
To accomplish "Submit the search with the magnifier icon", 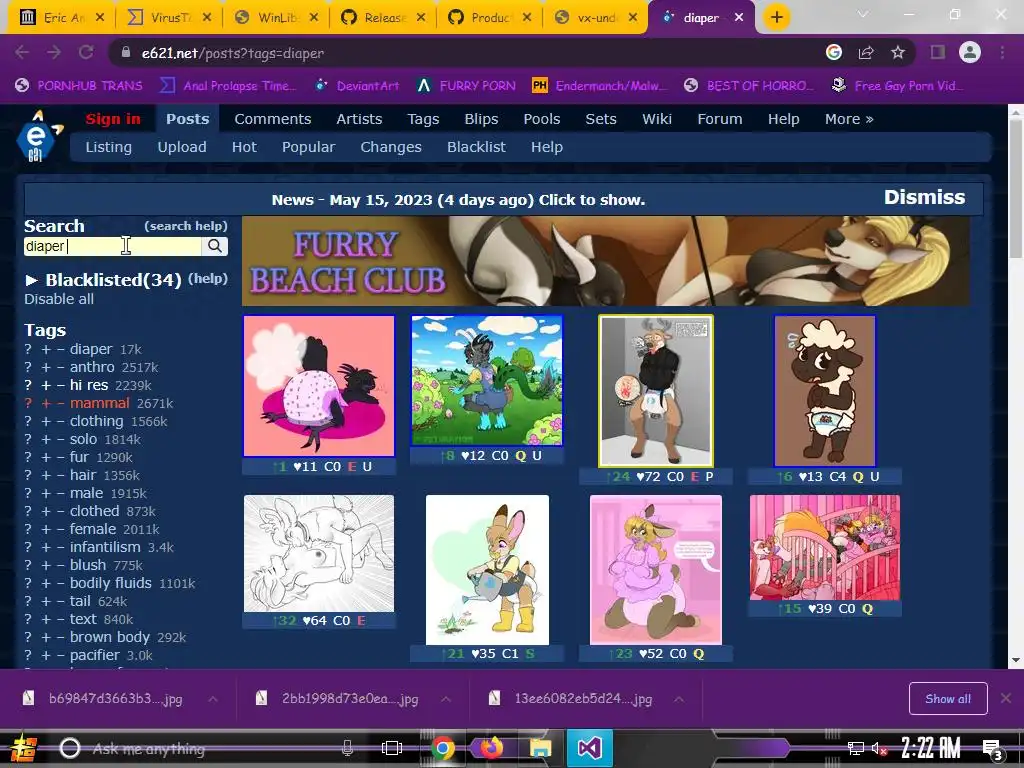I will (x=215, y=246).
